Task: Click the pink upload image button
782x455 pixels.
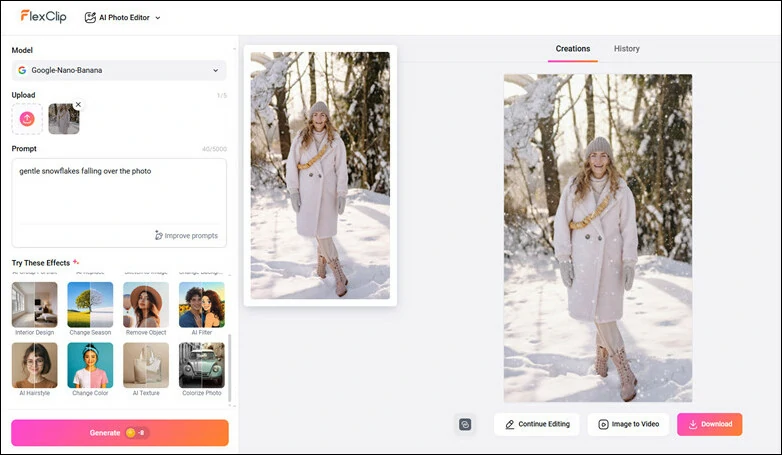Action: tap(27, 119)
